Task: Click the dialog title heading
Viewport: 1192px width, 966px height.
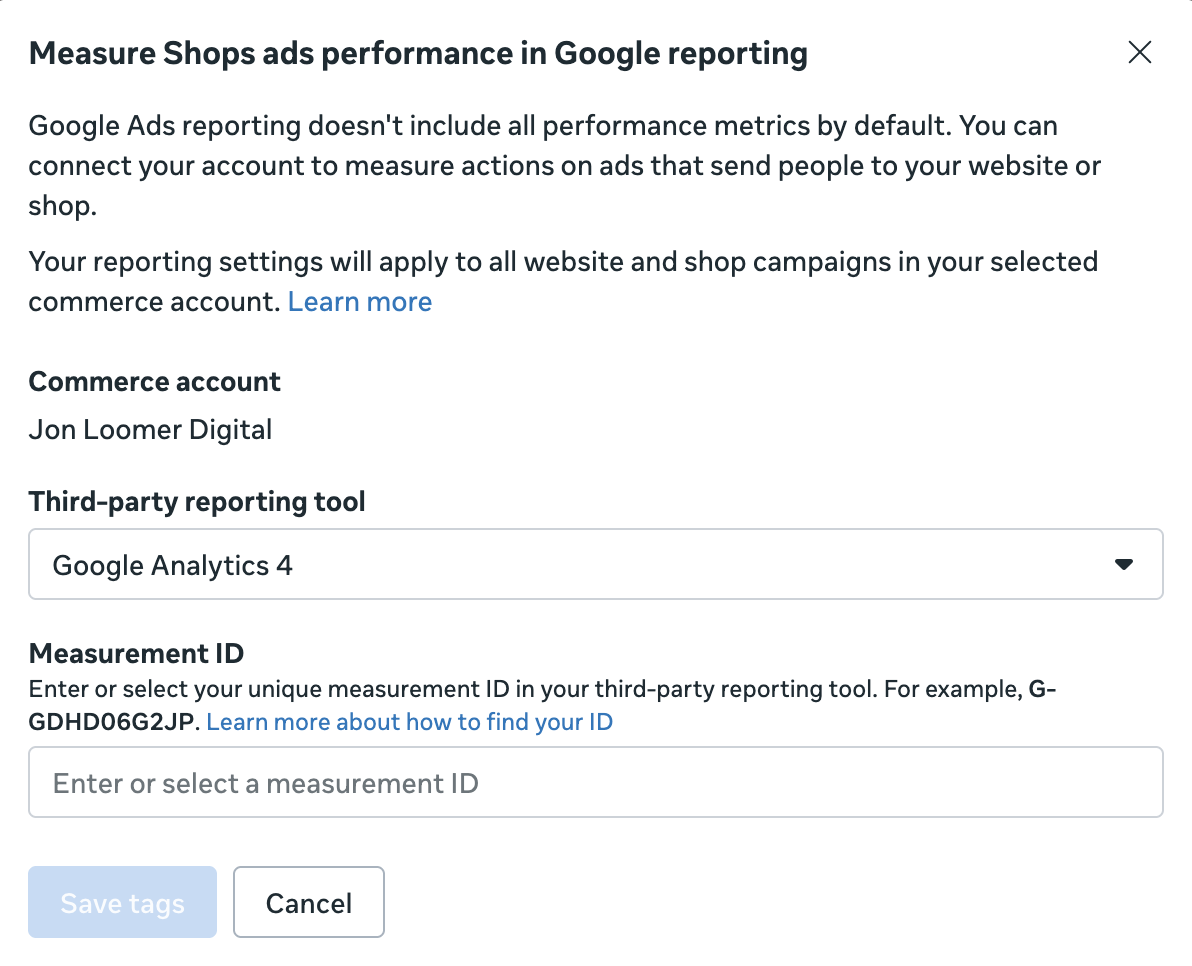Action: 418,54
